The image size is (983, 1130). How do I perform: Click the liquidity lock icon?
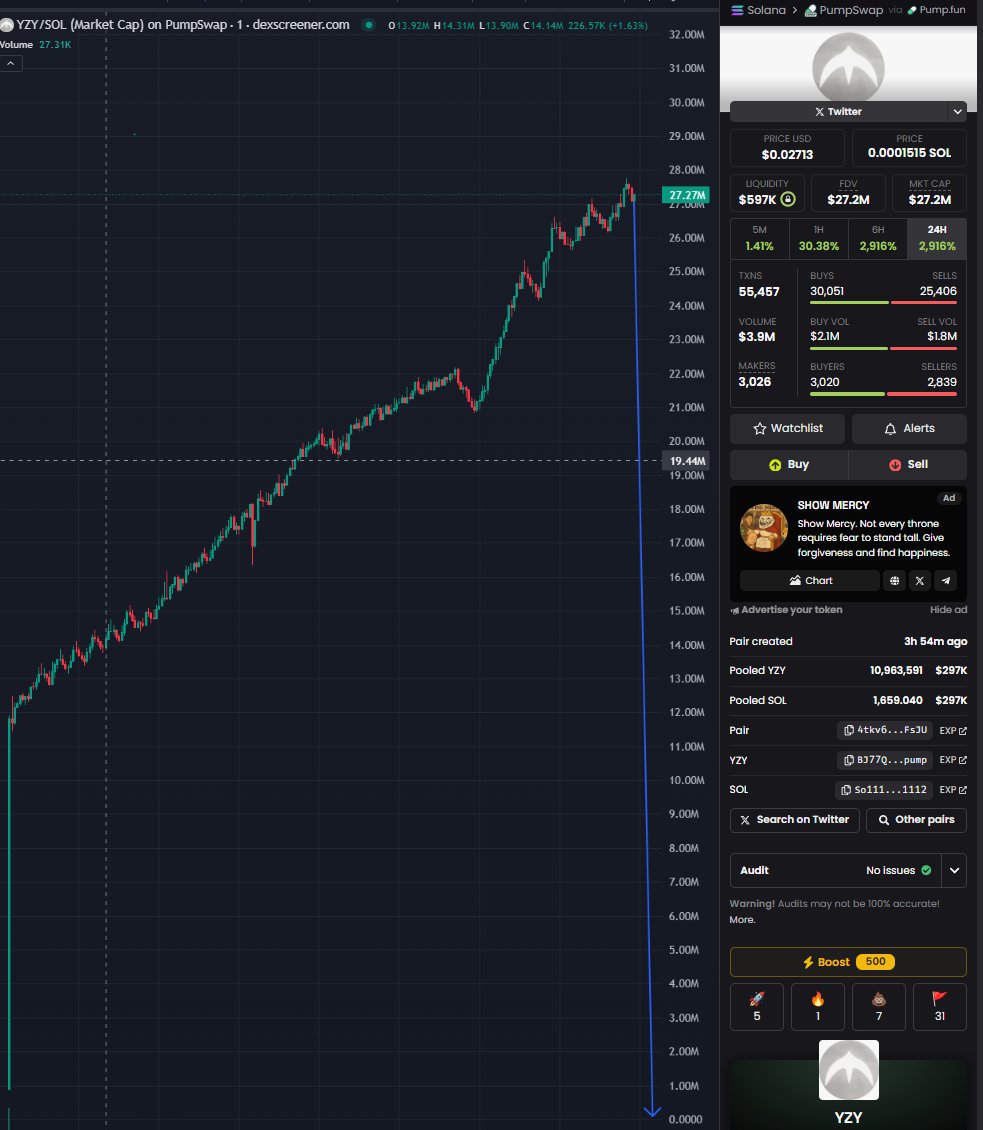pos(788,199)
